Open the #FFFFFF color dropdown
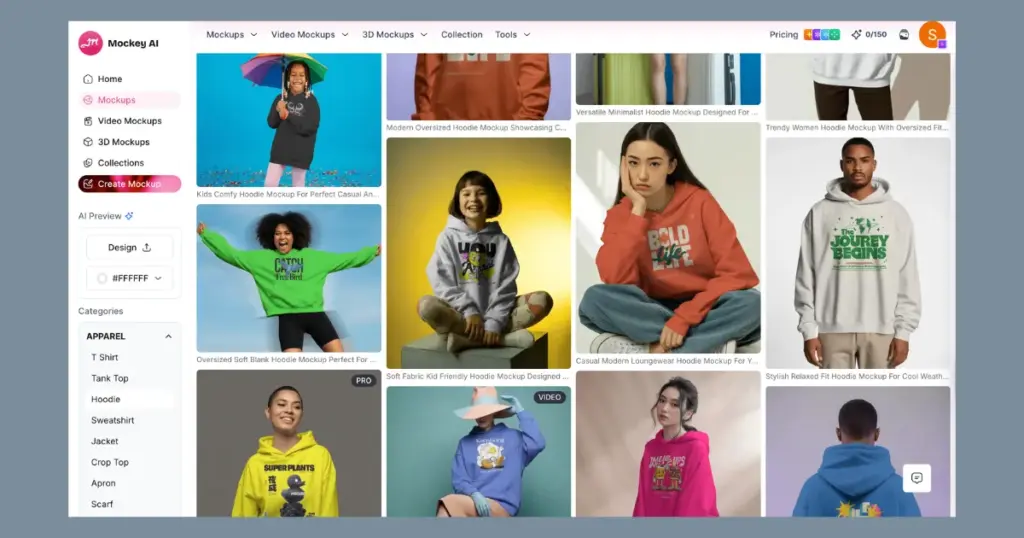The width and height of the screenshot is (1024, 538). pyautogui.click(x=129, y=279)
